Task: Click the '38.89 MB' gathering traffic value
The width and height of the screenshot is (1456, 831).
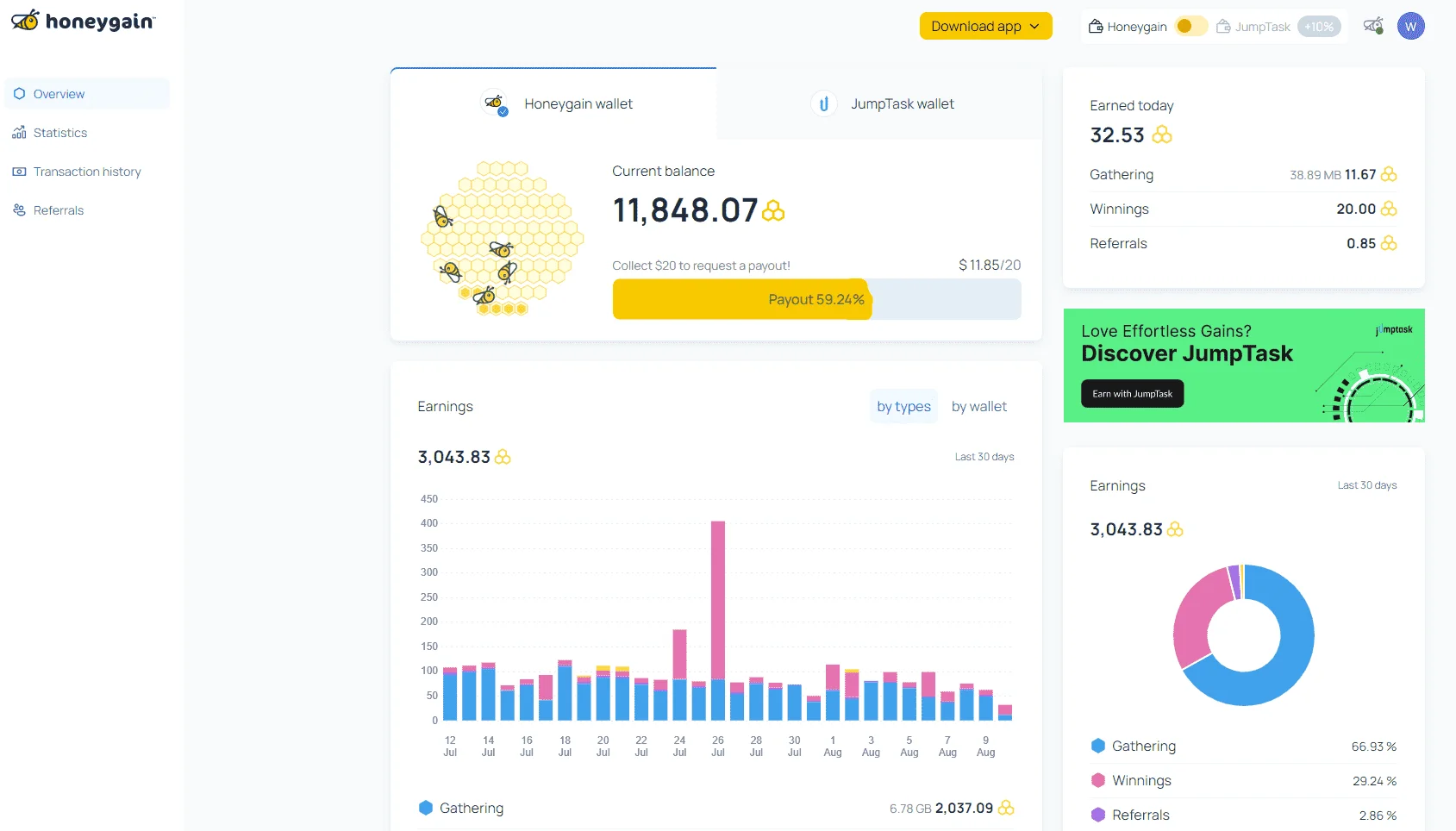Action: click(1315, 175)
